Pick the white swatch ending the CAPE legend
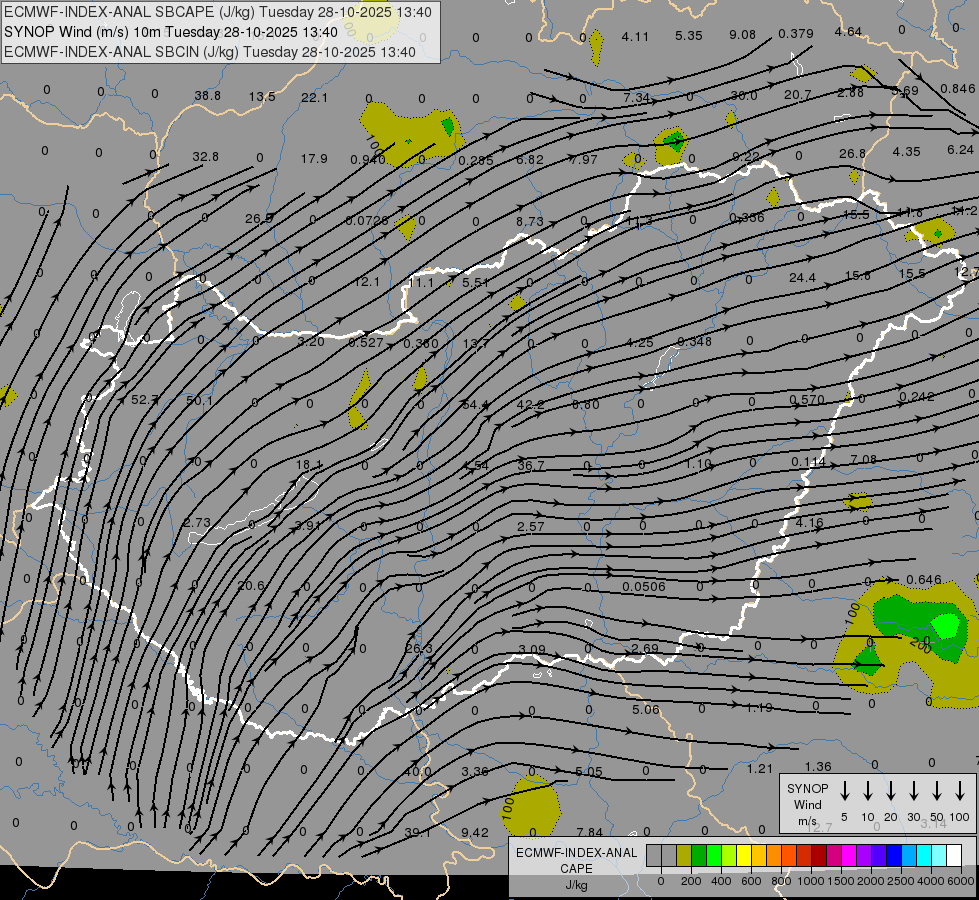Screen dimensions: 979x900 coord(954,856)
